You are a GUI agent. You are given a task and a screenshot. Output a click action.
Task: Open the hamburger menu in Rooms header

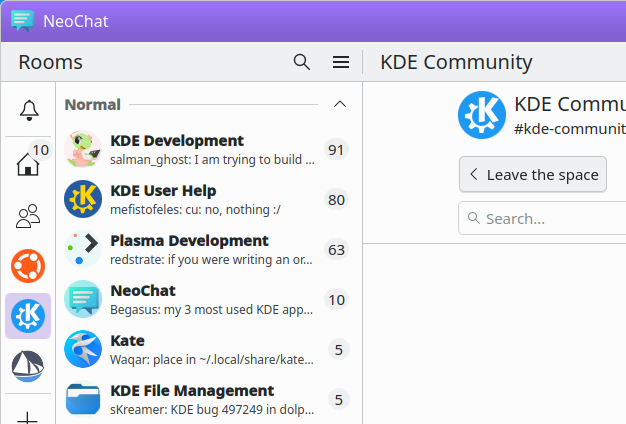341,62
